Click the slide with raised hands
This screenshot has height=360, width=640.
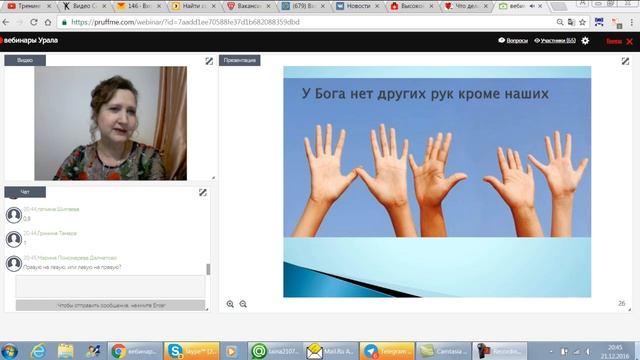[437, 182]
